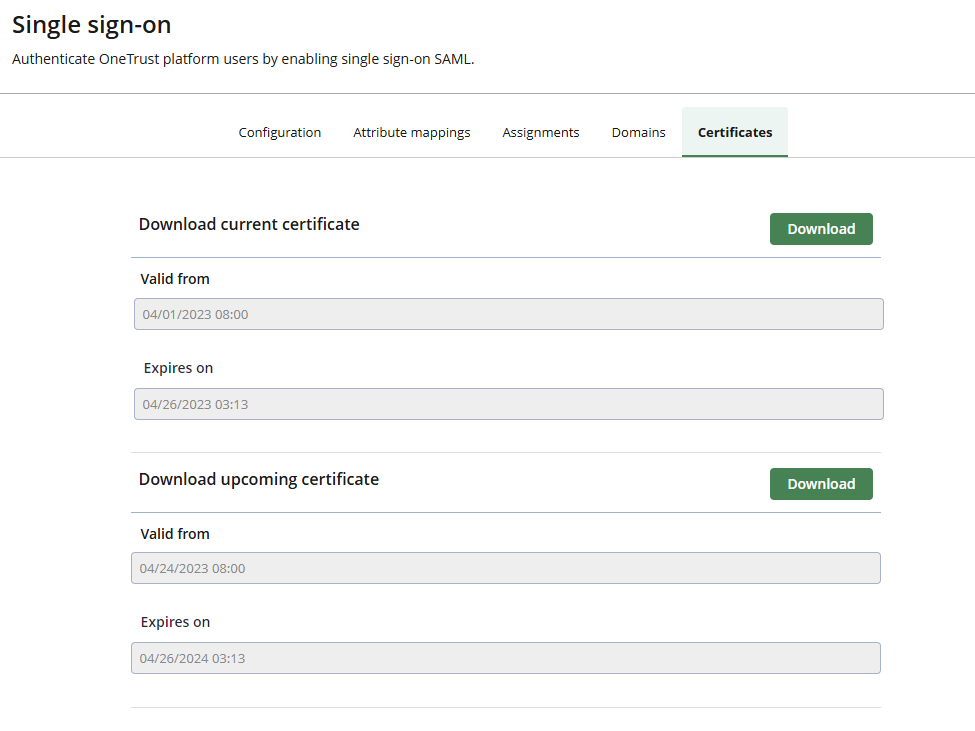Screen dimensions: 975x731
Task: Select the Assignments tab
Action: click(x=540, y=132)
